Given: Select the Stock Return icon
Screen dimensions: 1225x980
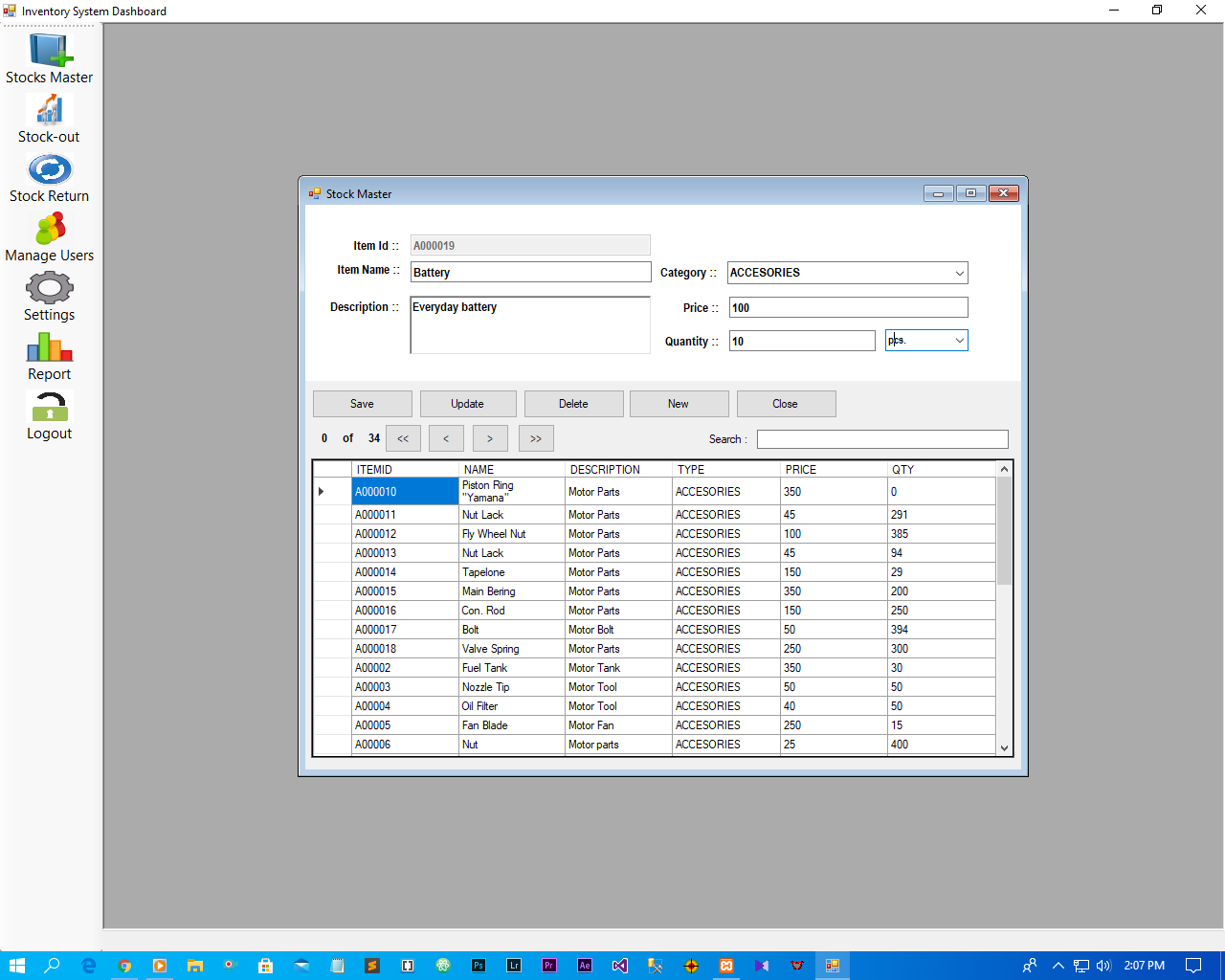Looking at the screenshot, I should pos(49,172).
